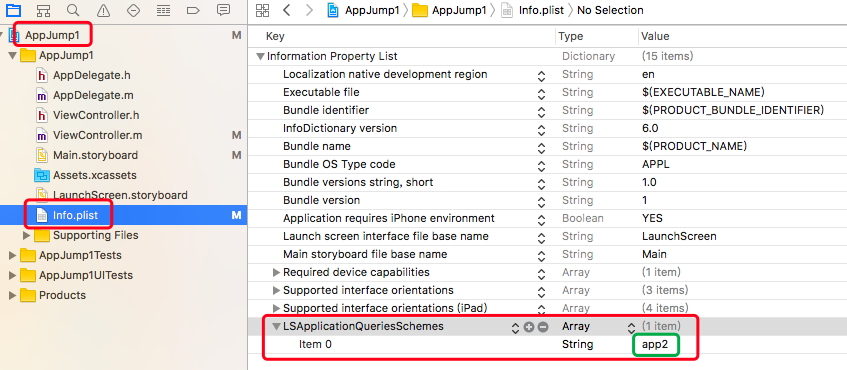Show the Breakpoint navigator icon
The width and height of the screenshot is (847, 370).
193,10
